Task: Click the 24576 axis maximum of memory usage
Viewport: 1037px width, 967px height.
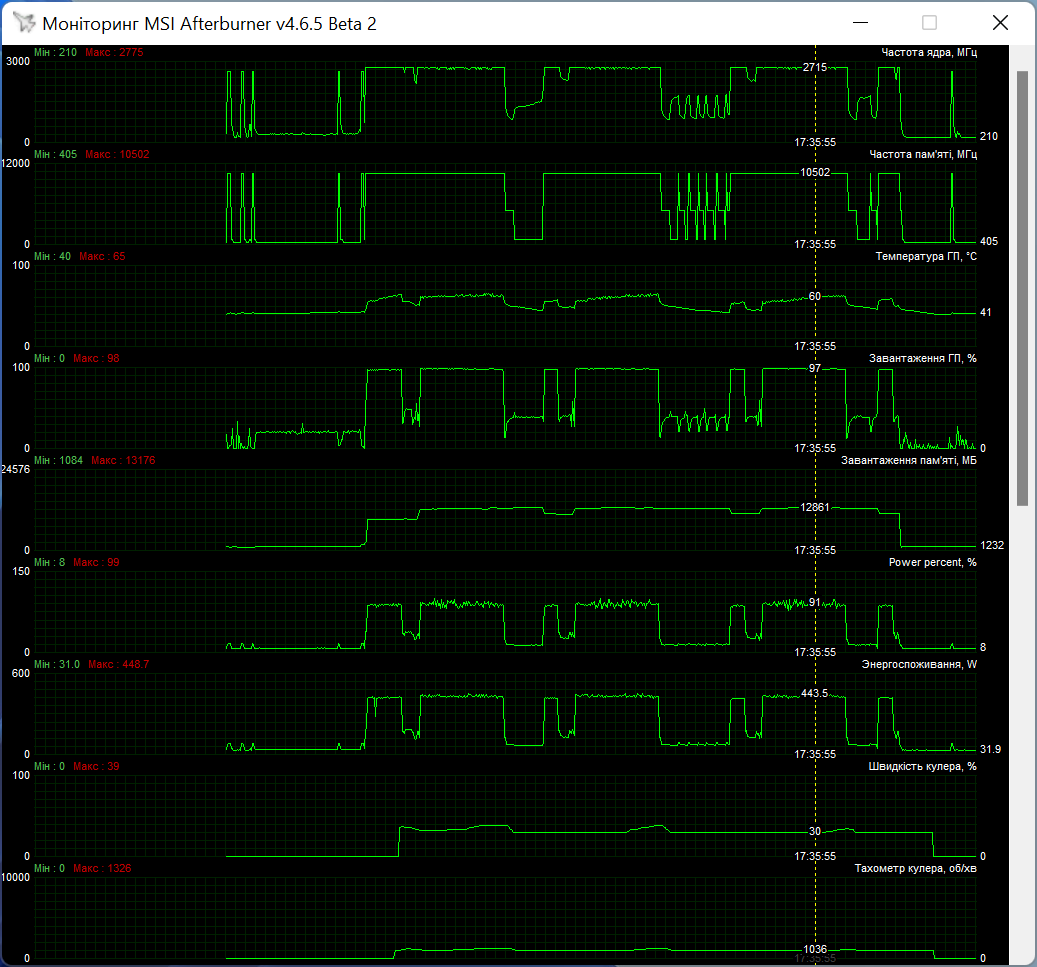Action: [x=16, y=469]
